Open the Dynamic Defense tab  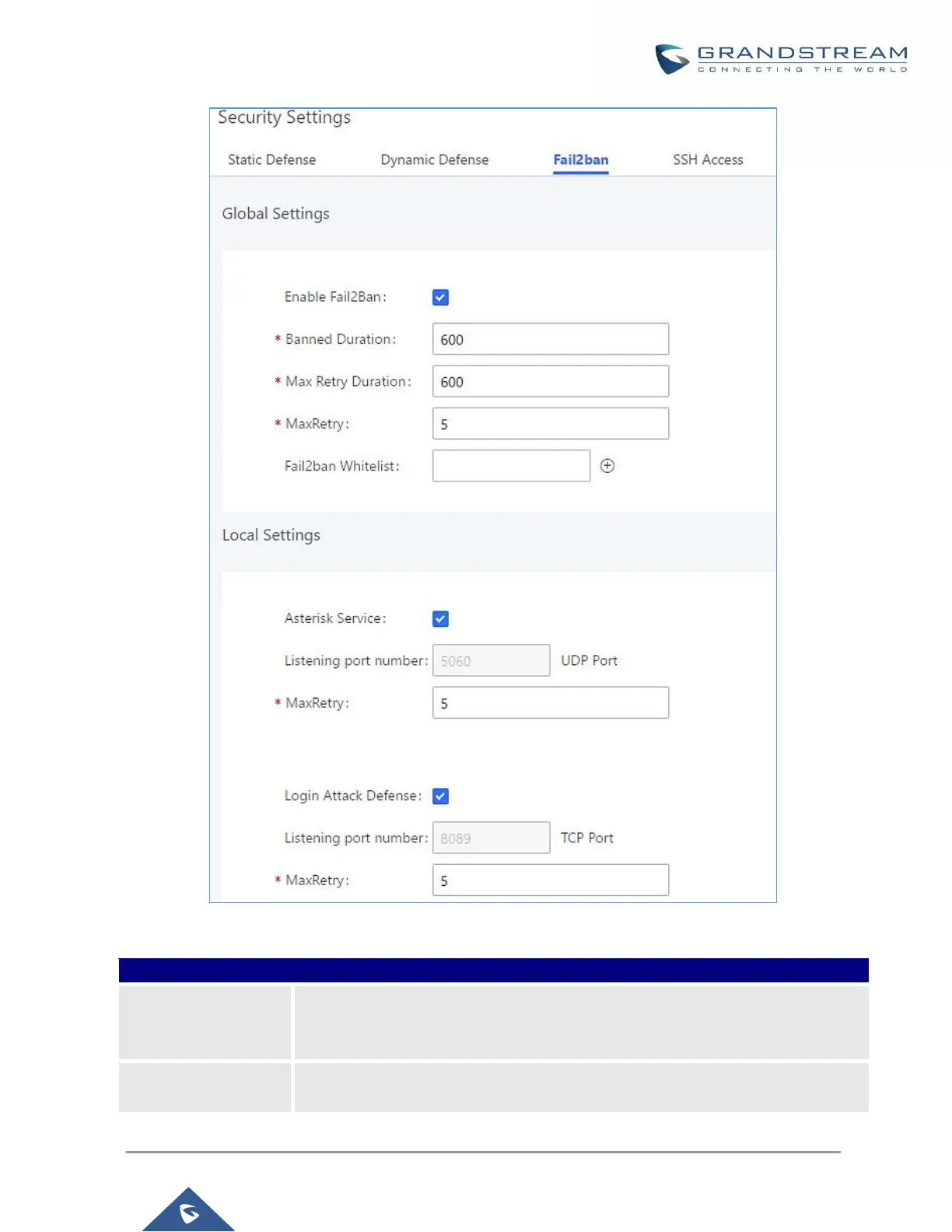point(434,159)
